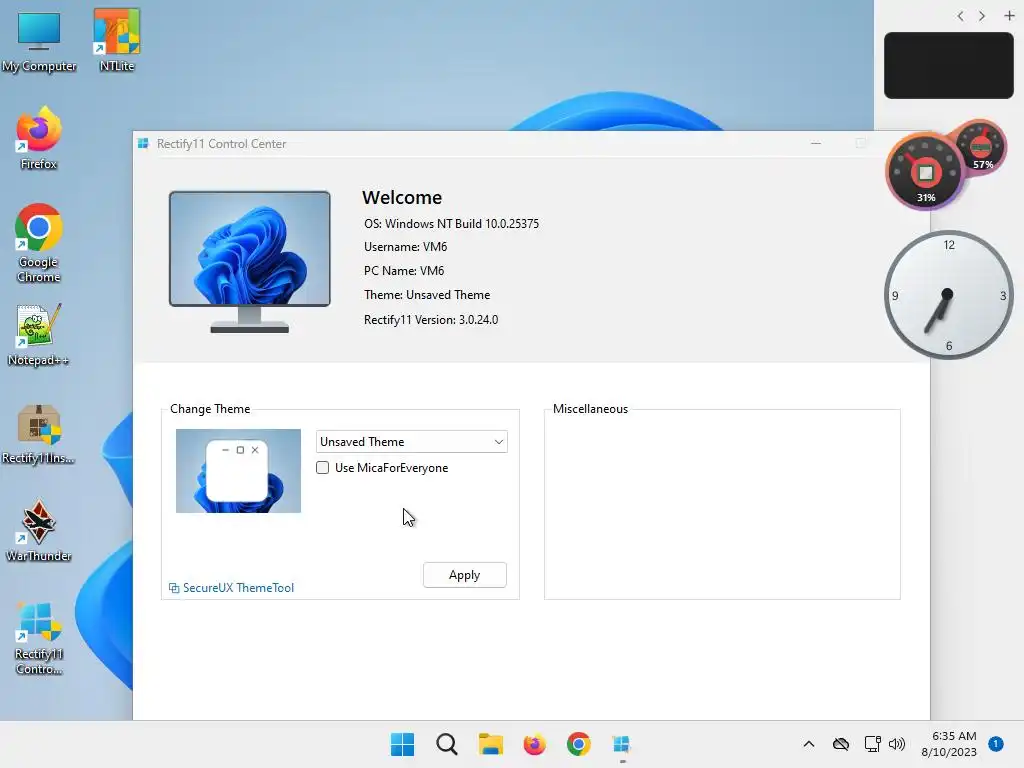Minimize the Rectify11 Control Center window
Image resolution: width=1024 pixels, height=768 pixels.
(x=816, y=144)
